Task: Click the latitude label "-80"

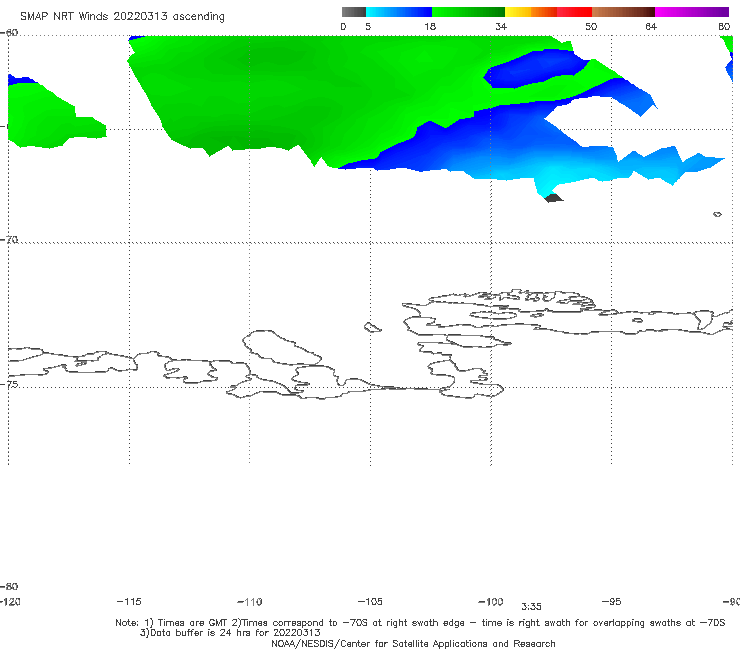Action: pos(9,587)
